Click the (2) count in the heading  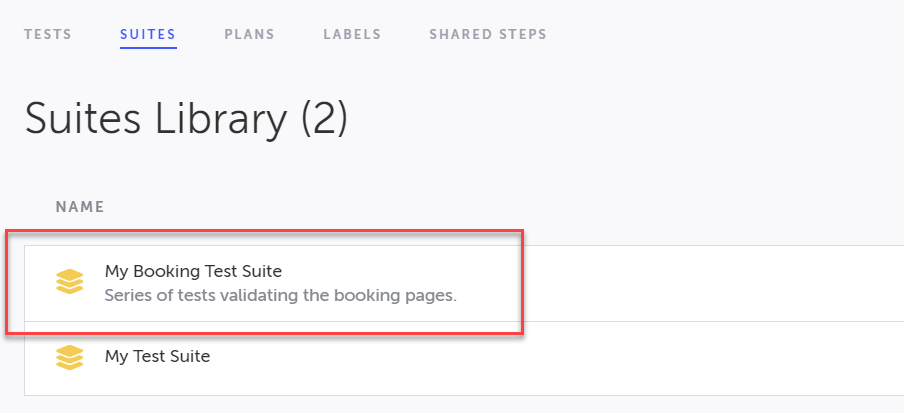324,119
